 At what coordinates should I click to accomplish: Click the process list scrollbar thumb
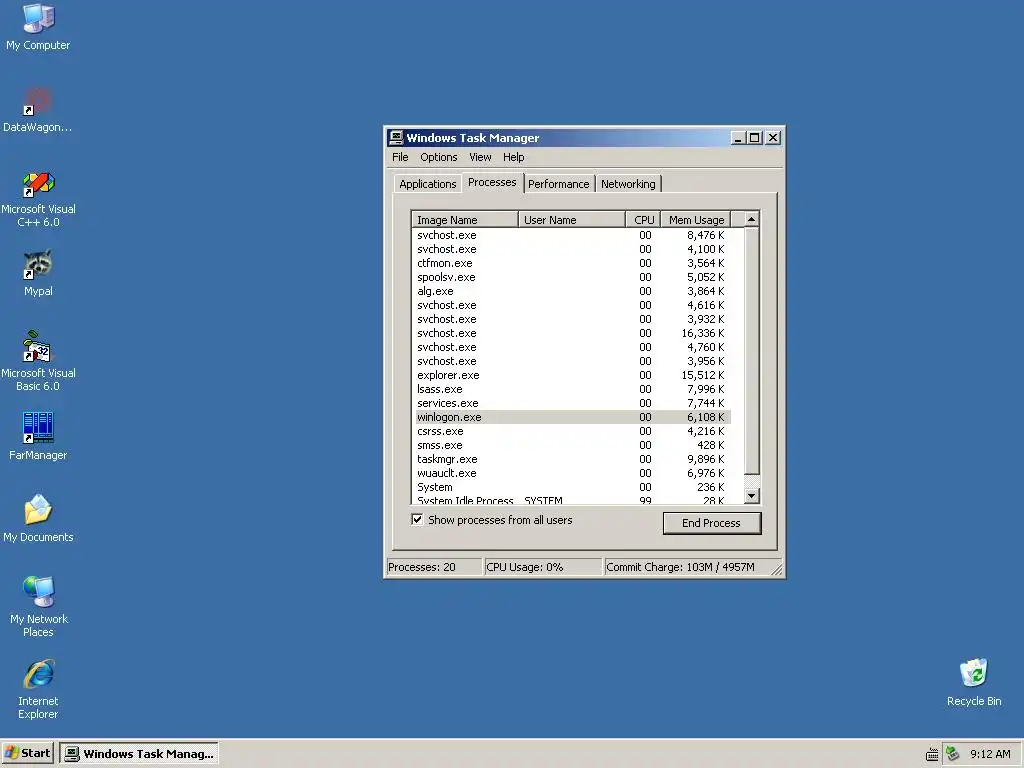752,351
